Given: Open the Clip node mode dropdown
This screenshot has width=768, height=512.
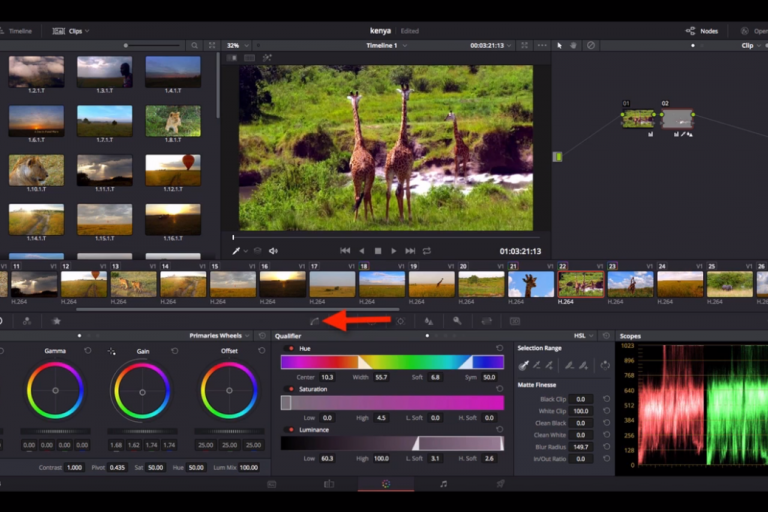Looking at the screenshot, I should point(751,45).
